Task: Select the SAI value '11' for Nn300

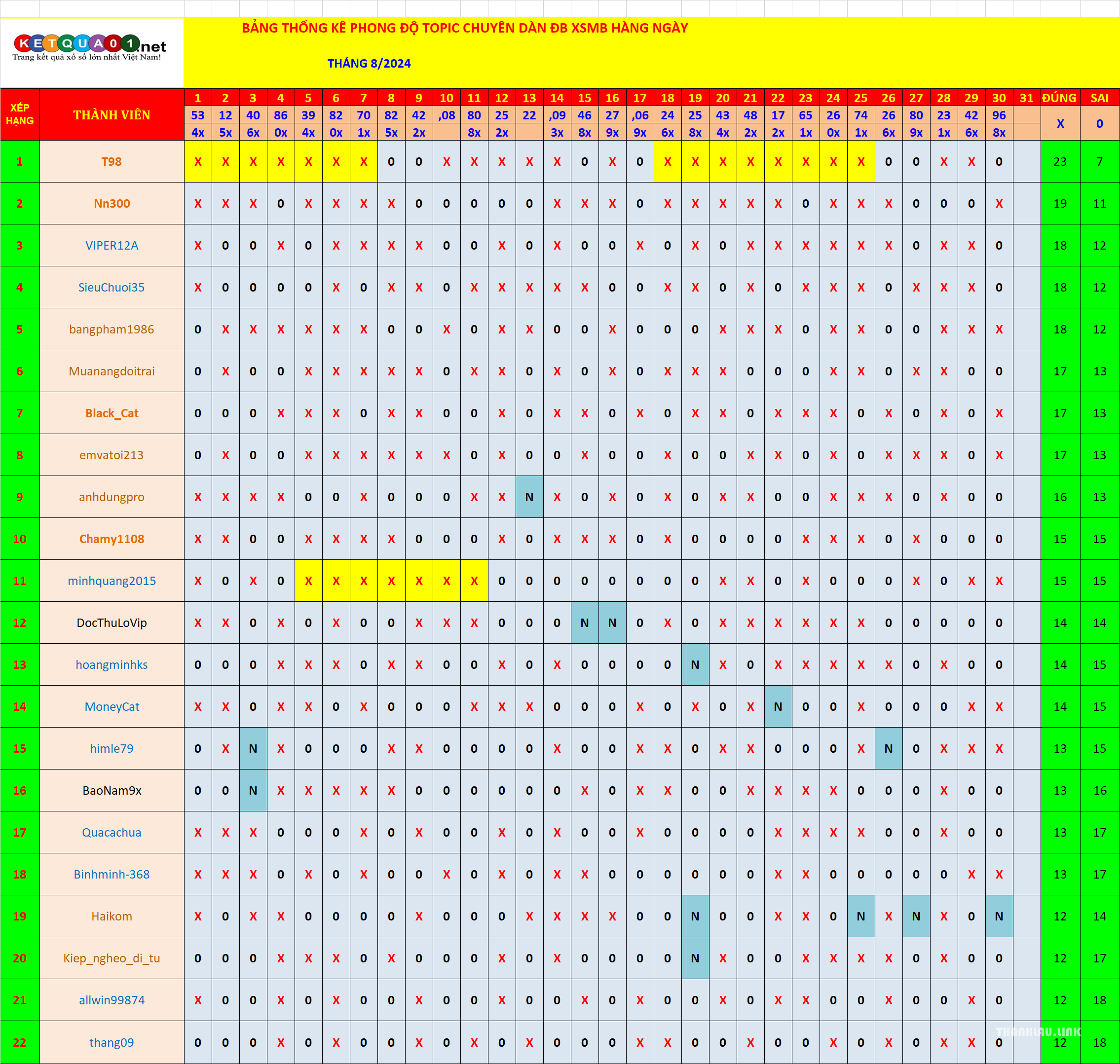Action: click(1100, 204)
